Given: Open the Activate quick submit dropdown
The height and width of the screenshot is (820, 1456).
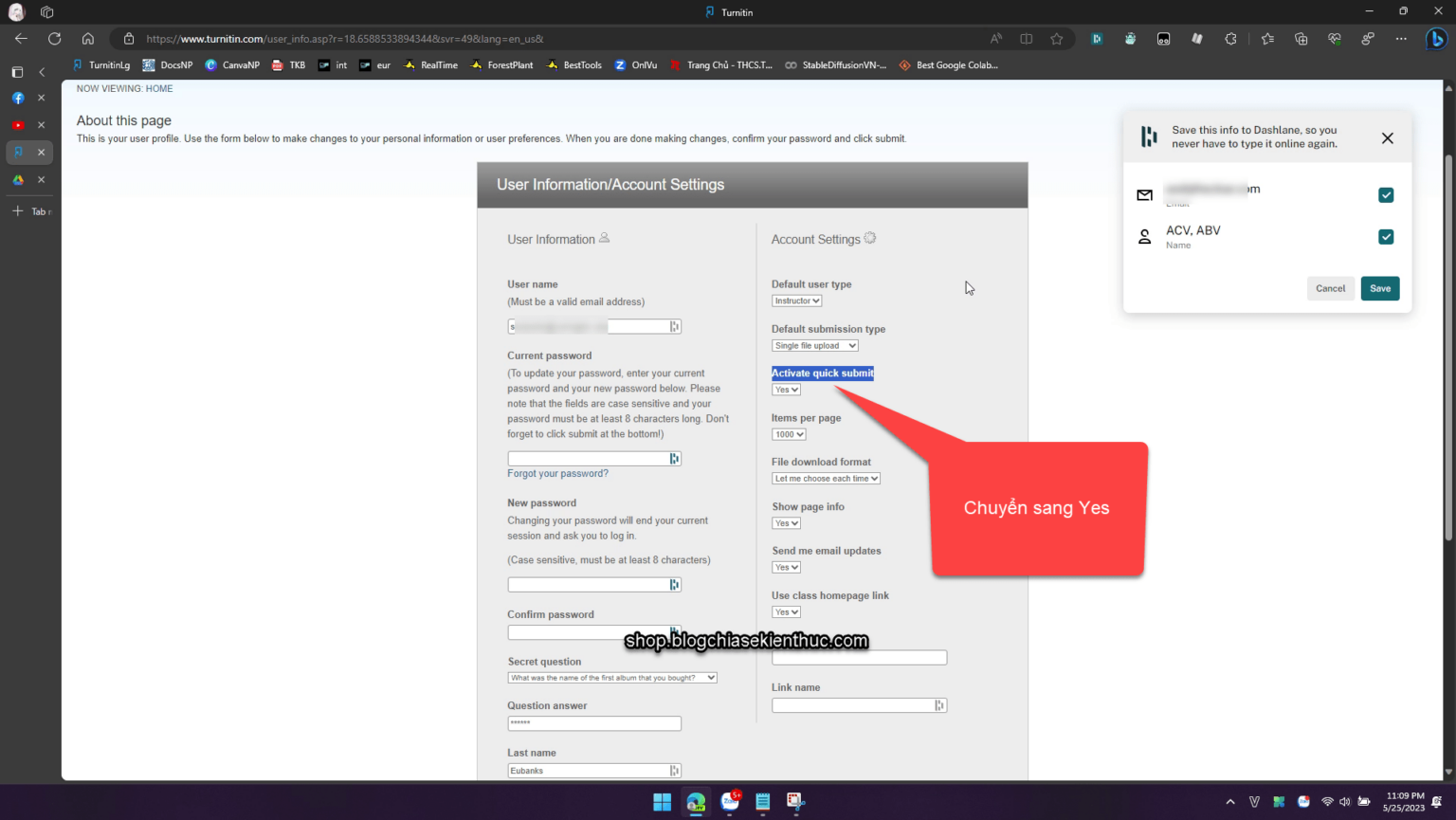Looking at the screenshot, I should point(786,389).
